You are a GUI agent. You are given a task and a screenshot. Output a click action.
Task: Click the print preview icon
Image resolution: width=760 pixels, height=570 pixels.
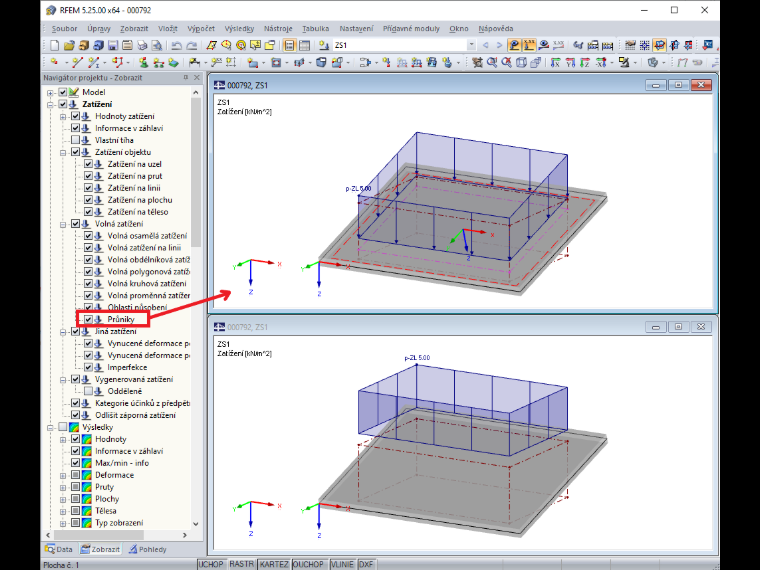pos(157,45)
